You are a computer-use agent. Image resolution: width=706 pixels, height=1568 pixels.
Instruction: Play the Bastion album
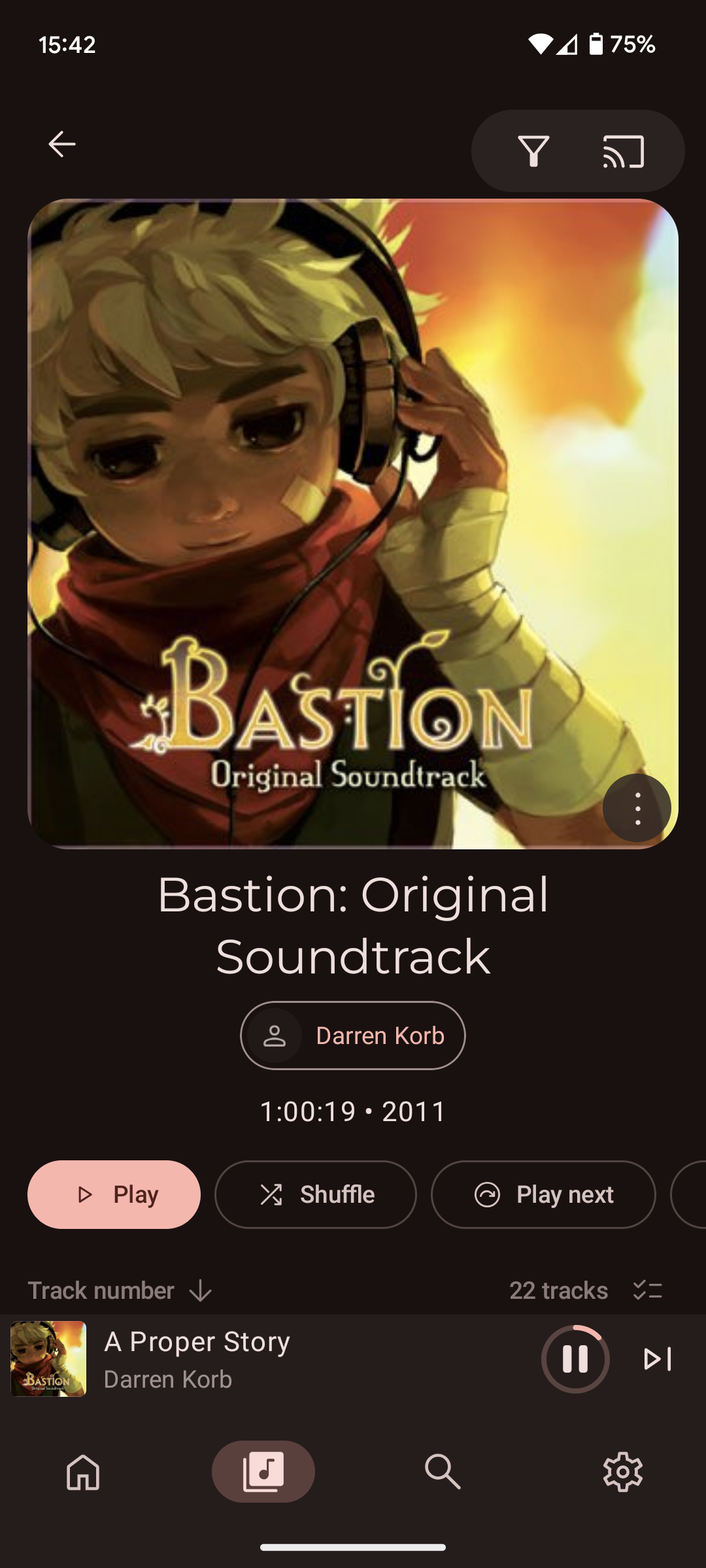click(x=114, y=1195)
